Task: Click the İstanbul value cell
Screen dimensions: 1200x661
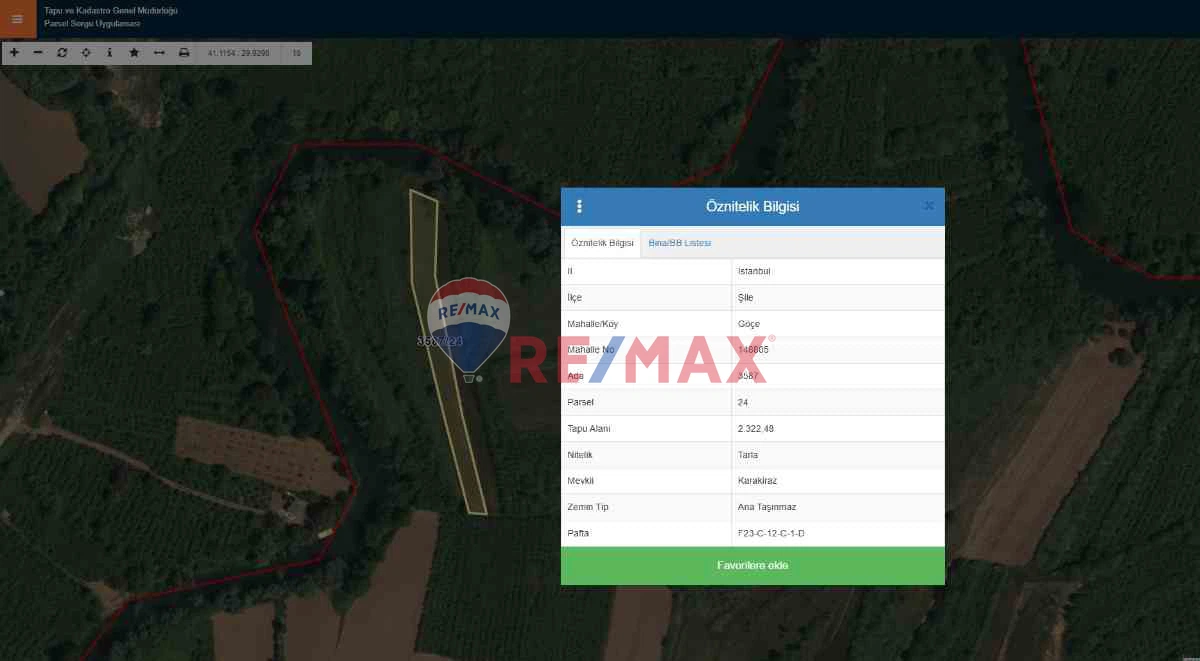Action: click(x=838, y=271)
